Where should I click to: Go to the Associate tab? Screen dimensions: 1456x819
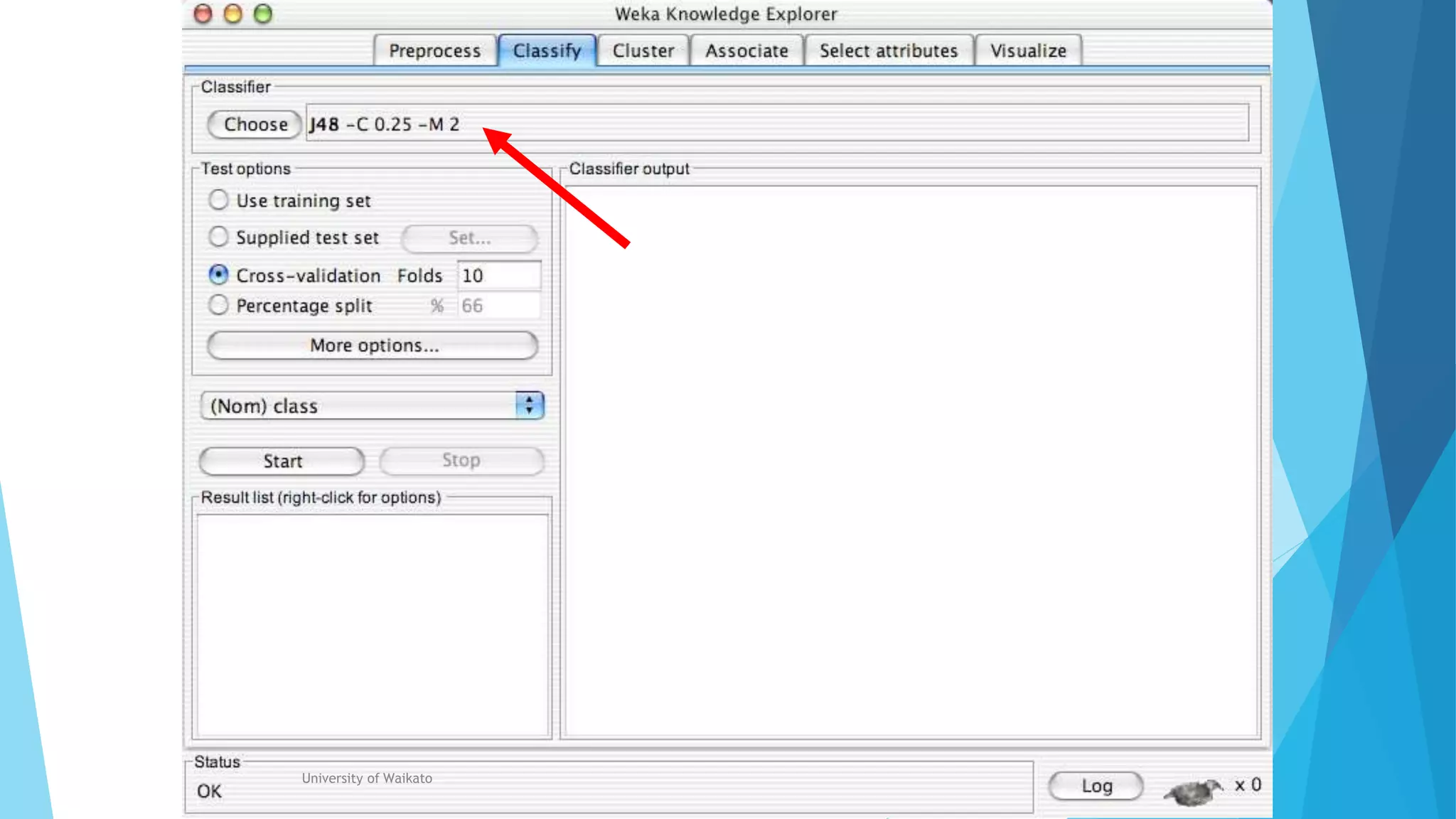click(746, 51)
